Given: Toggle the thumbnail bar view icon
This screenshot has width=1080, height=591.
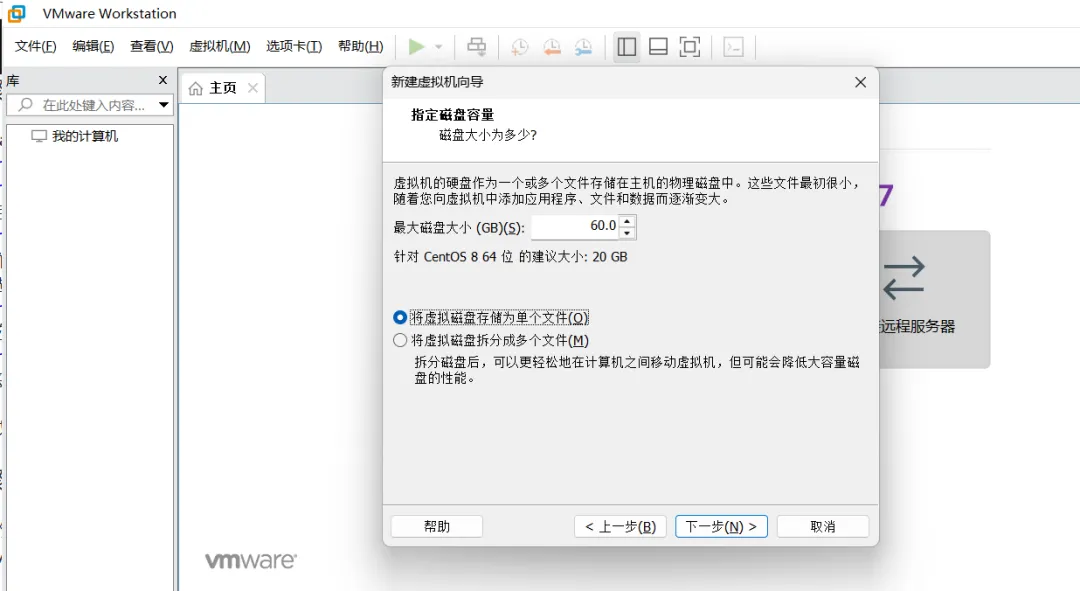Looking at the screenshot, I should tap(658, 47).
